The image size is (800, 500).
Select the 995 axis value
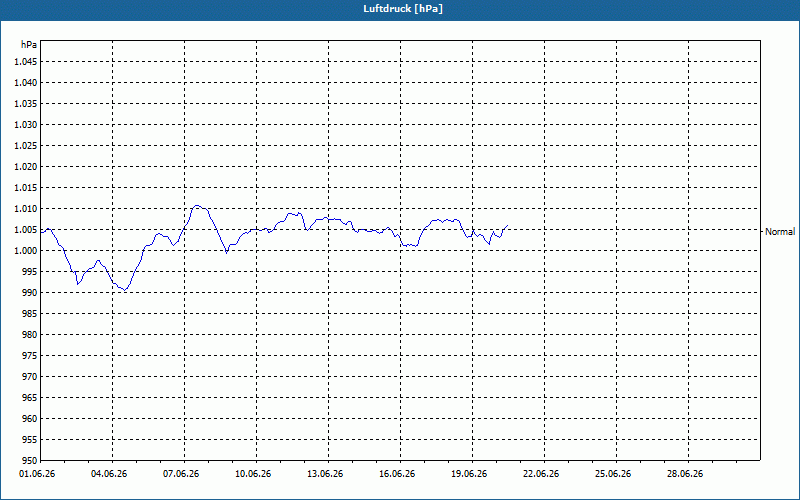click(x=31, y=271)
